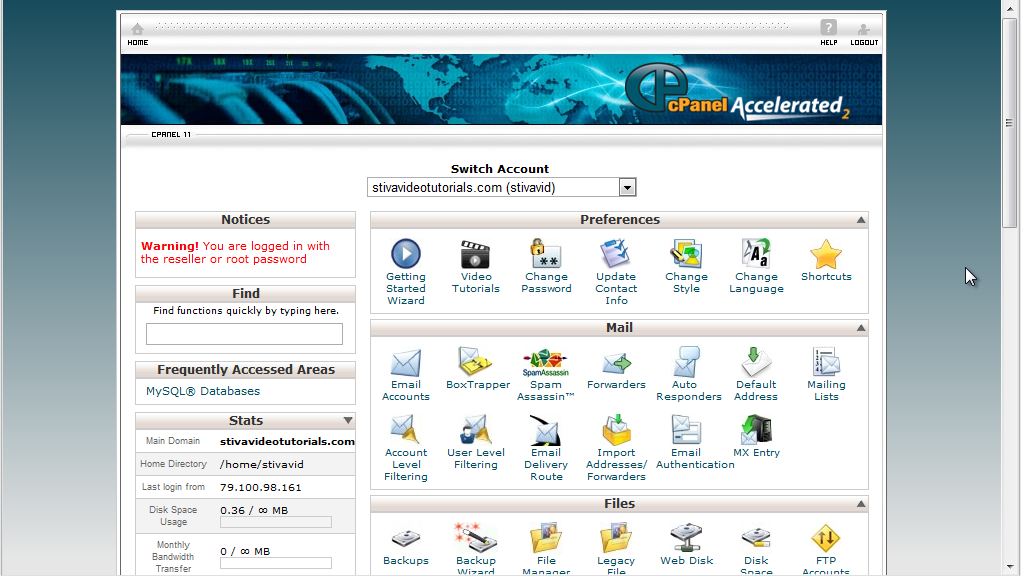This screenshot has height=576, width=1024.
Task: Click the cPanel Accelerated banner logo
Action: click(x=738, y=92)
